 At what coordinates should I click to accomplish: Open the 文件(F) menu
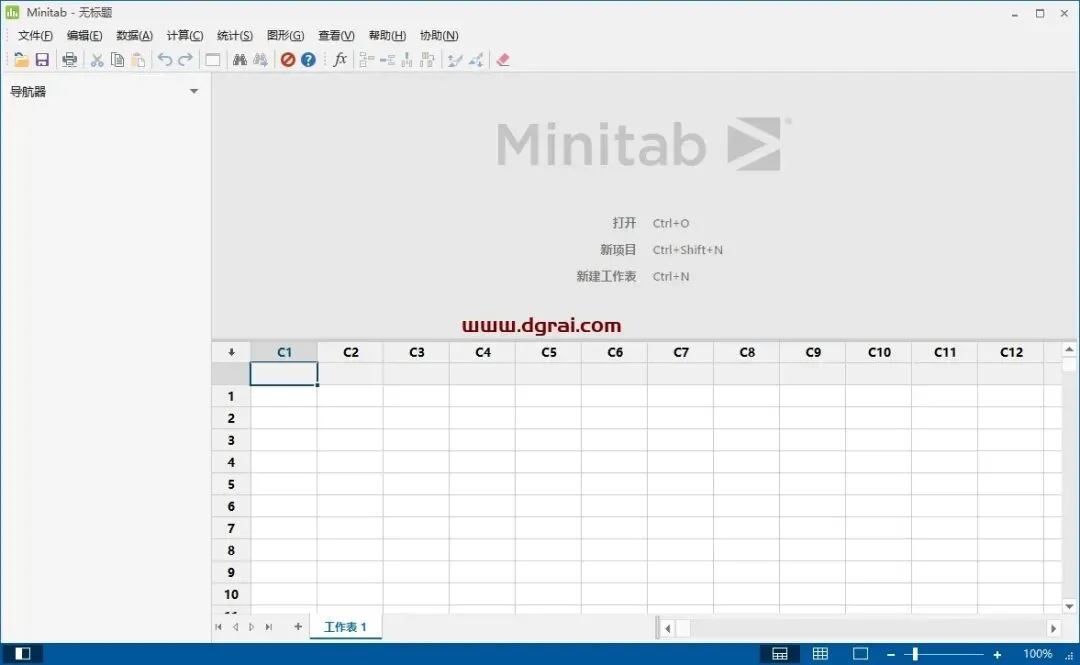click(x=35, y=35)
